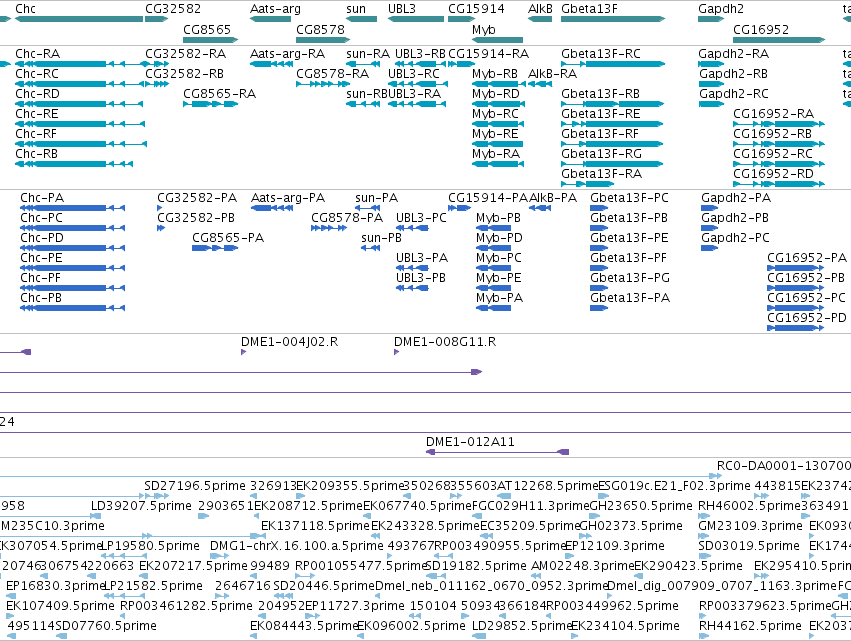851x641 pixels.
Task: Click the SD27196.5prime EST label
Action: [195, 486]
